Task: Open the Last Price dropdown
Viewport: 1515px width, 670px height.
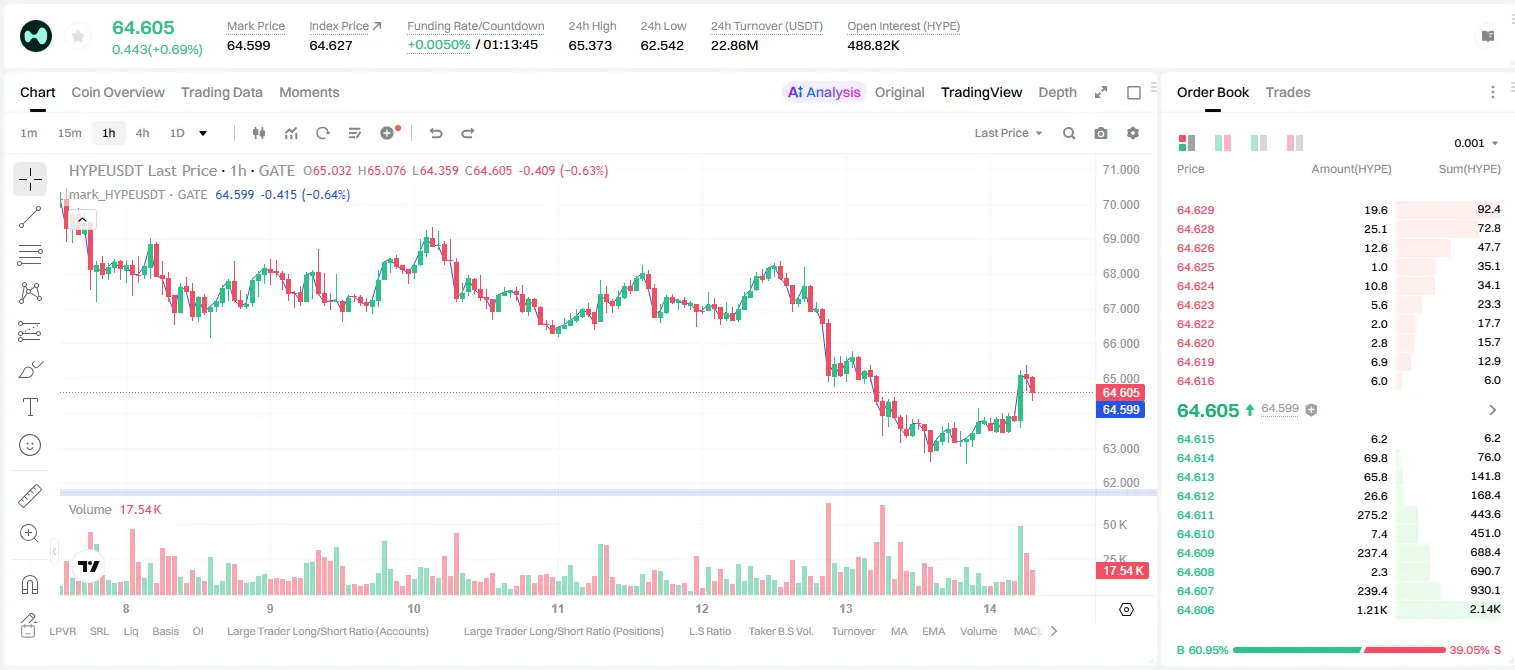Action: coord(1009,133)
